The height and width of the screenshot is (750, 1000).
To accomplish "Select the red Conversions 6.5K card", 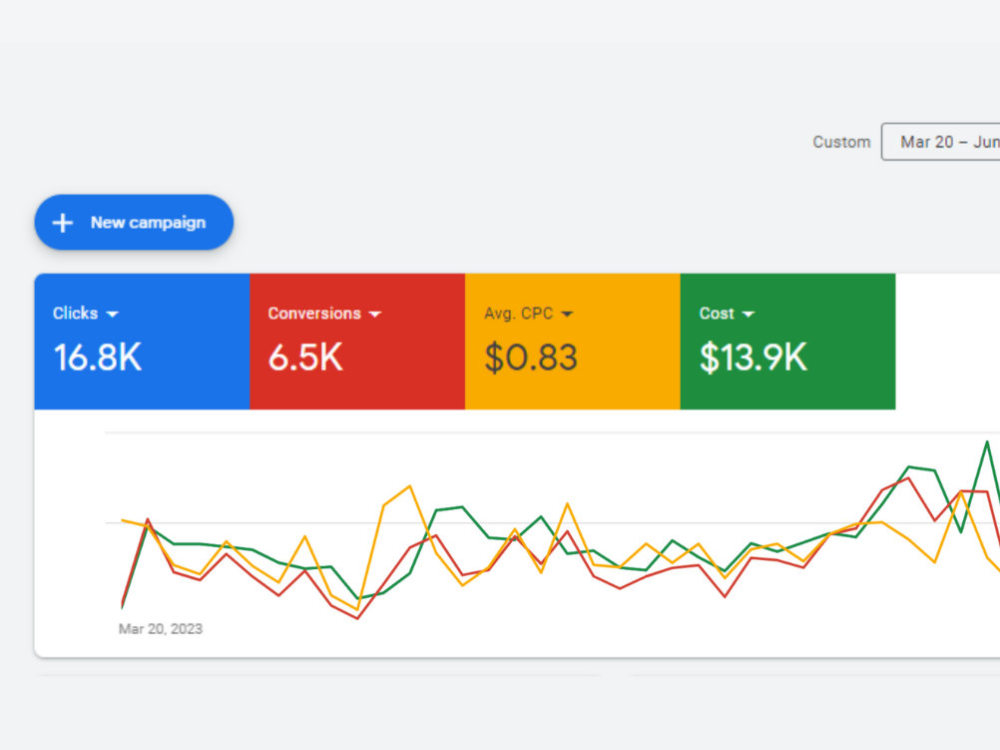I will click(x=357, y=341).
